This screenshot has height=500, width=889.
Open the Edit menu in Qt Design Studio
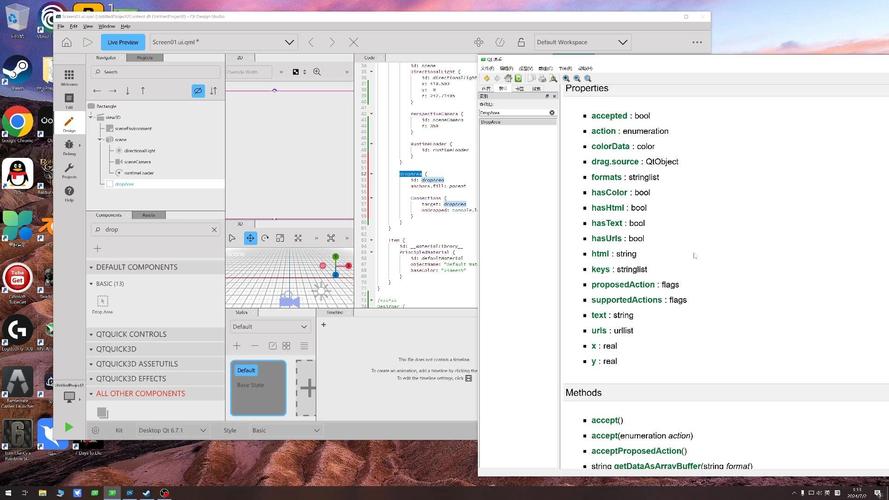74,27
